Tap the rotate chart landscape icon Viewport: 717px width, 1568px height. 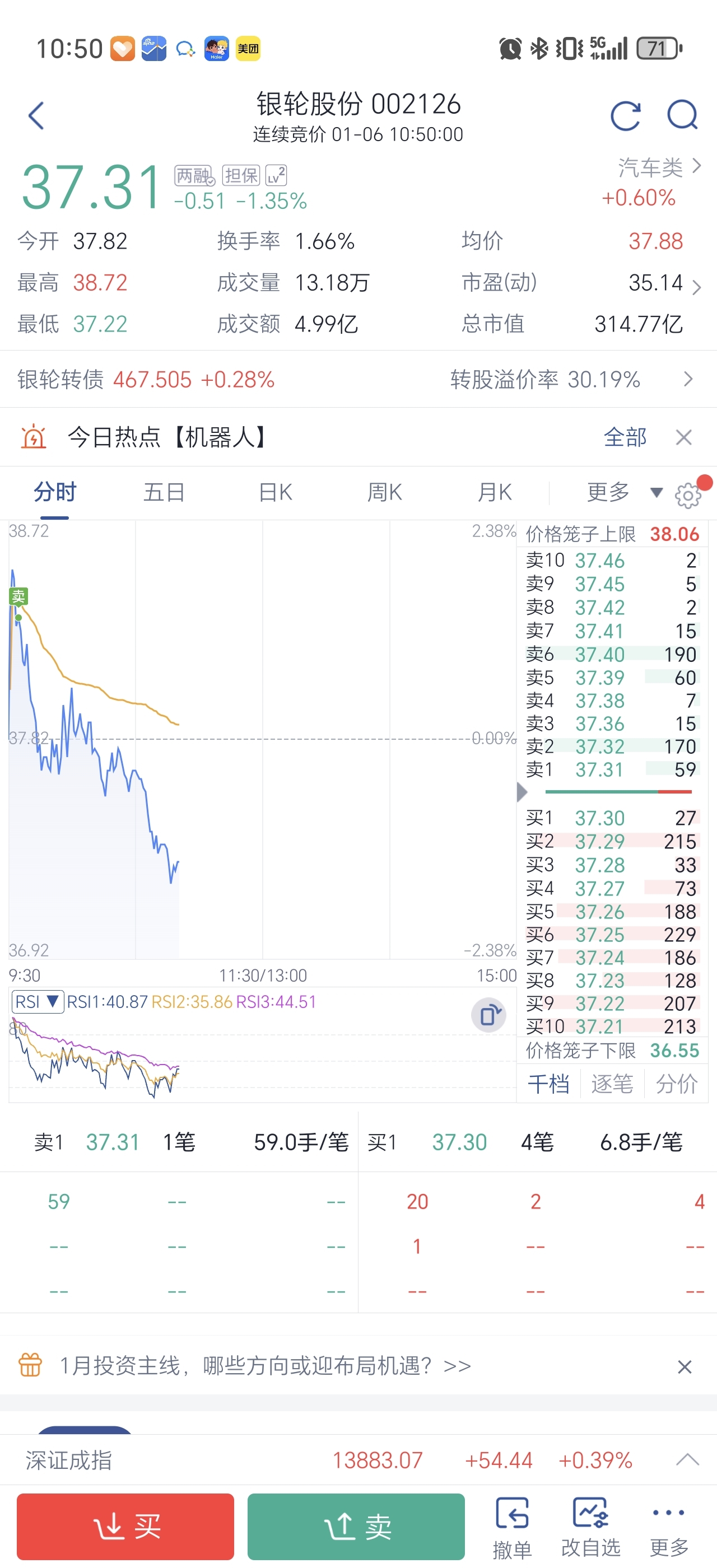tap(489, 1015)
